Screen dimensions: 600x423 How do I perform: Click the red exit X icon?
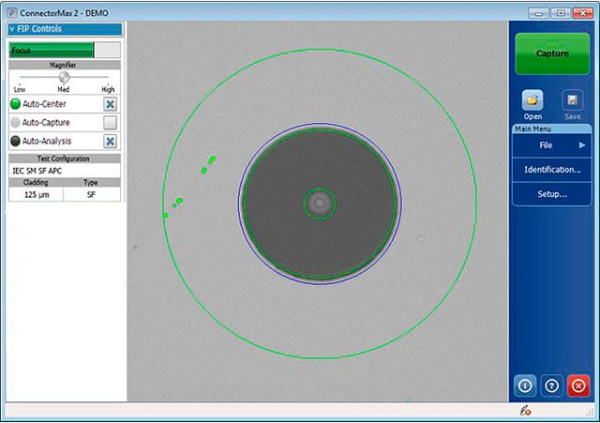(x=577, y=386)
